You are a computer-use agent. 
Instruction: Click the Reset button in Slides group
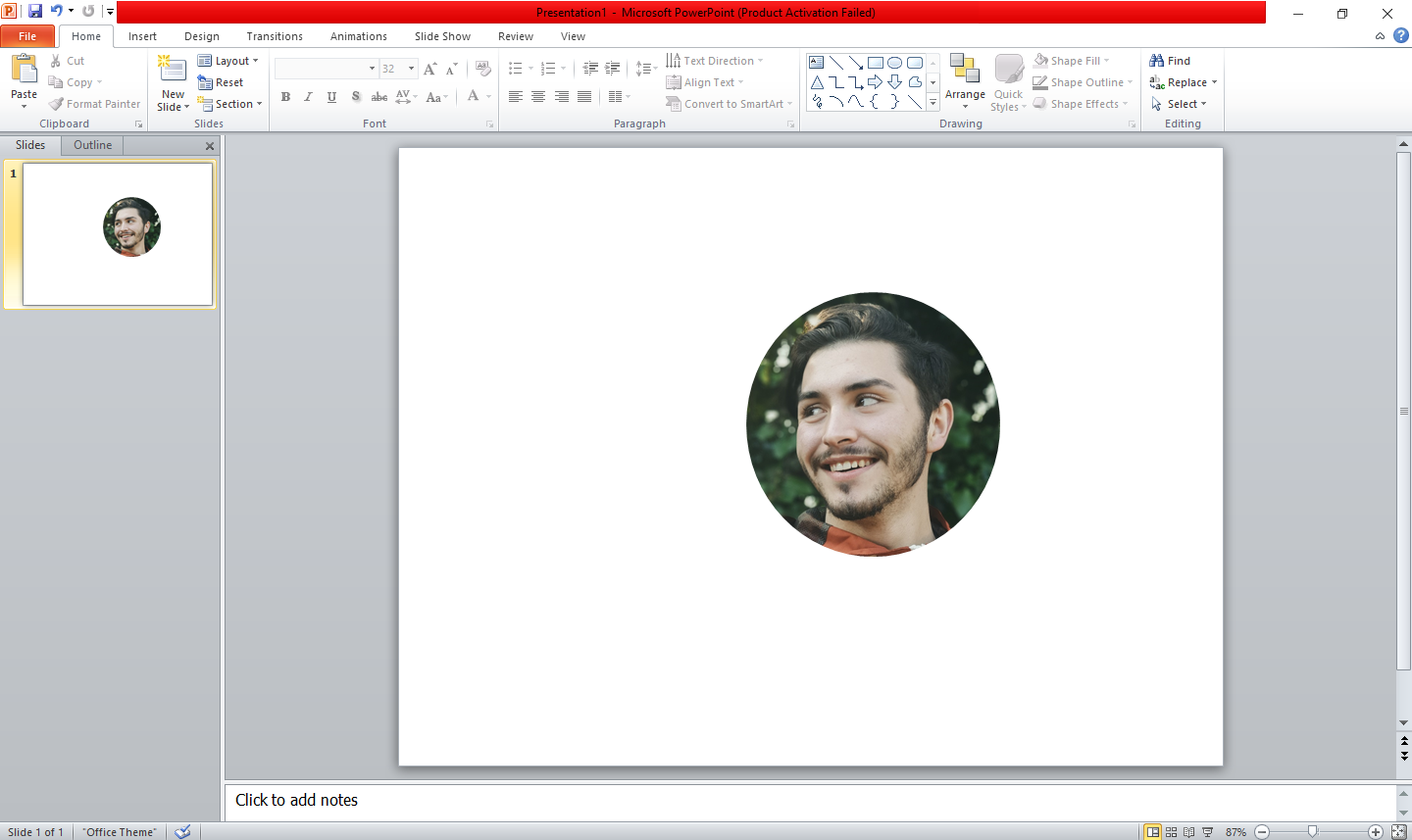223,82
